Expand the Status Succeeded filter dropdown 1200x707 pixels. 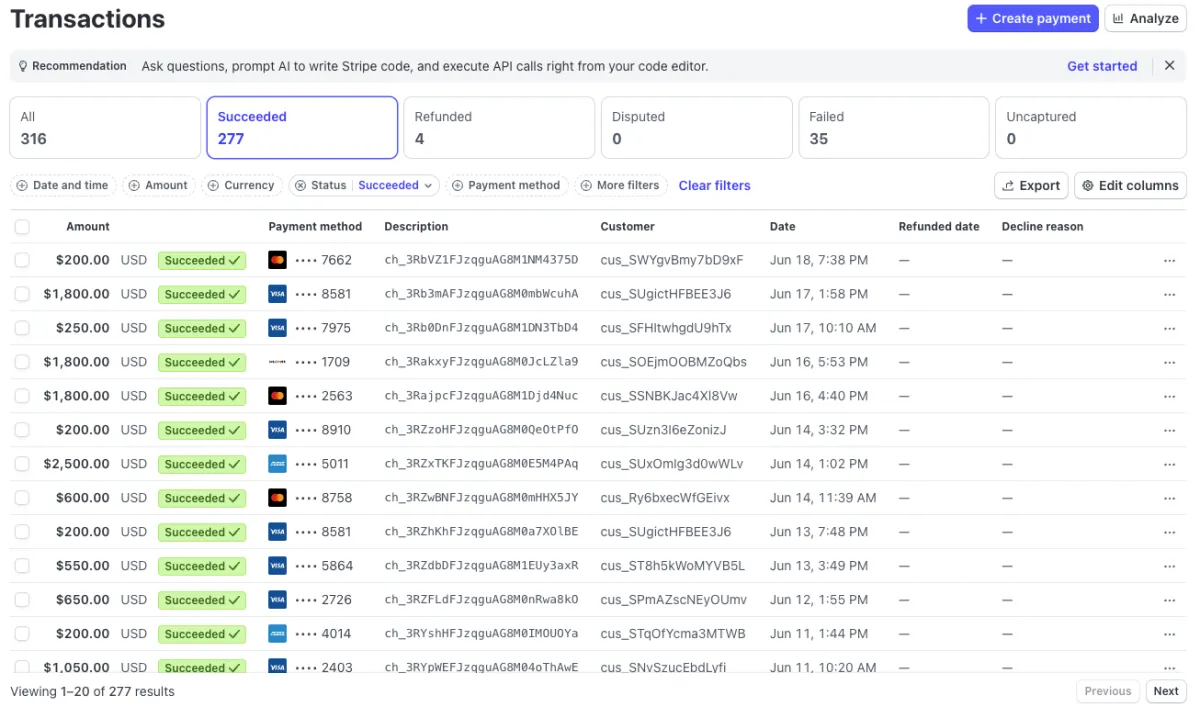click(x=396, y=185)
